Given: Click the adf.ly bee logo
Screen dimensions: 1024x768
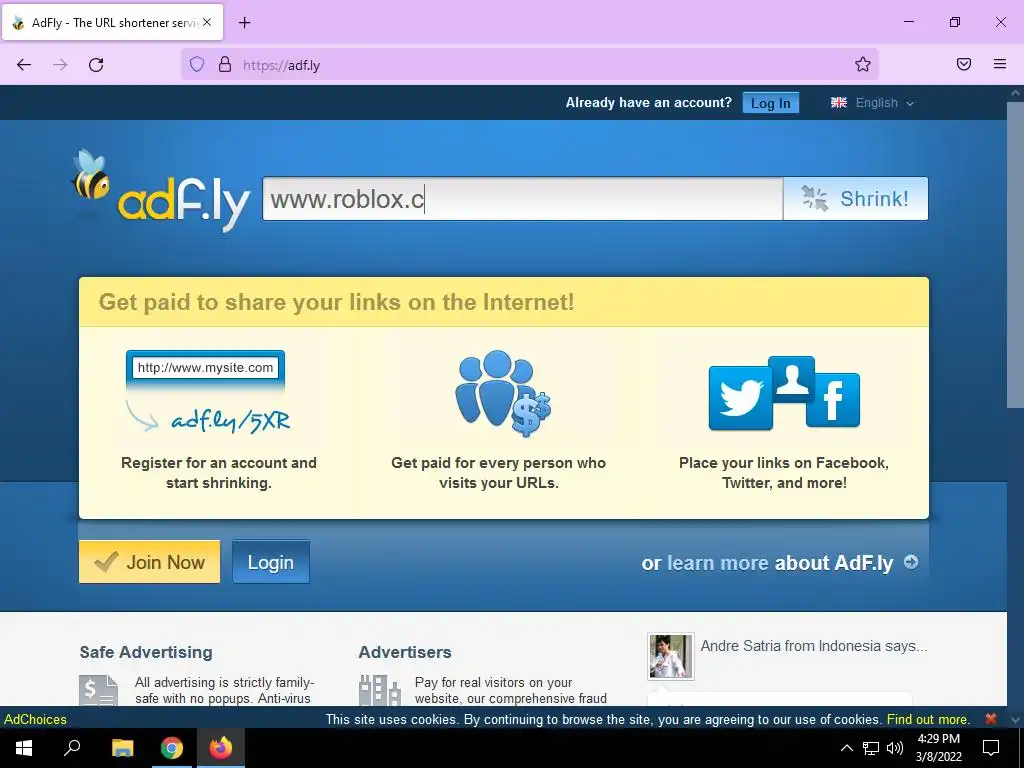Looking at the screenshot, I should pyautogui.click(x=160, y=190).
